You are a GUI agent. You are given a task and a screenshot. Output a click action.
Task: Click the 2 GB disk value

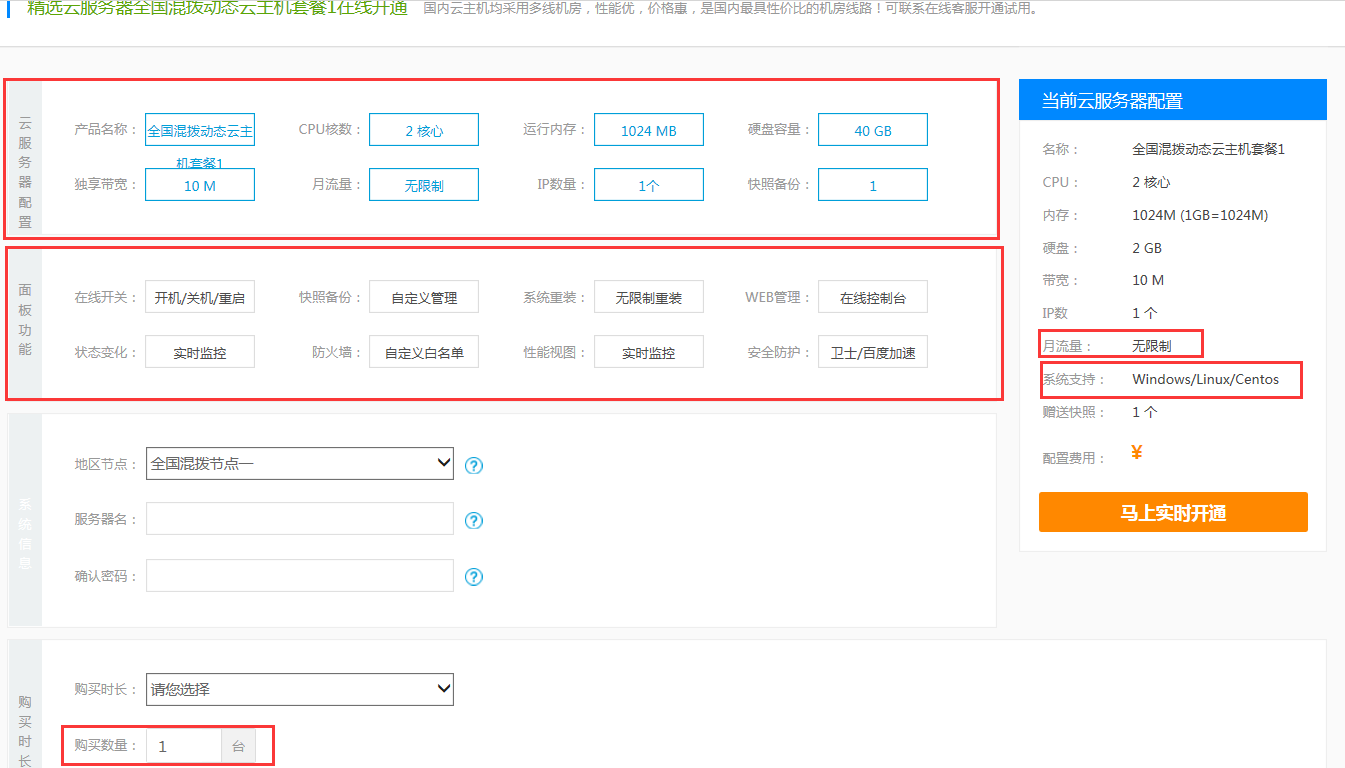coord(1147,248)
